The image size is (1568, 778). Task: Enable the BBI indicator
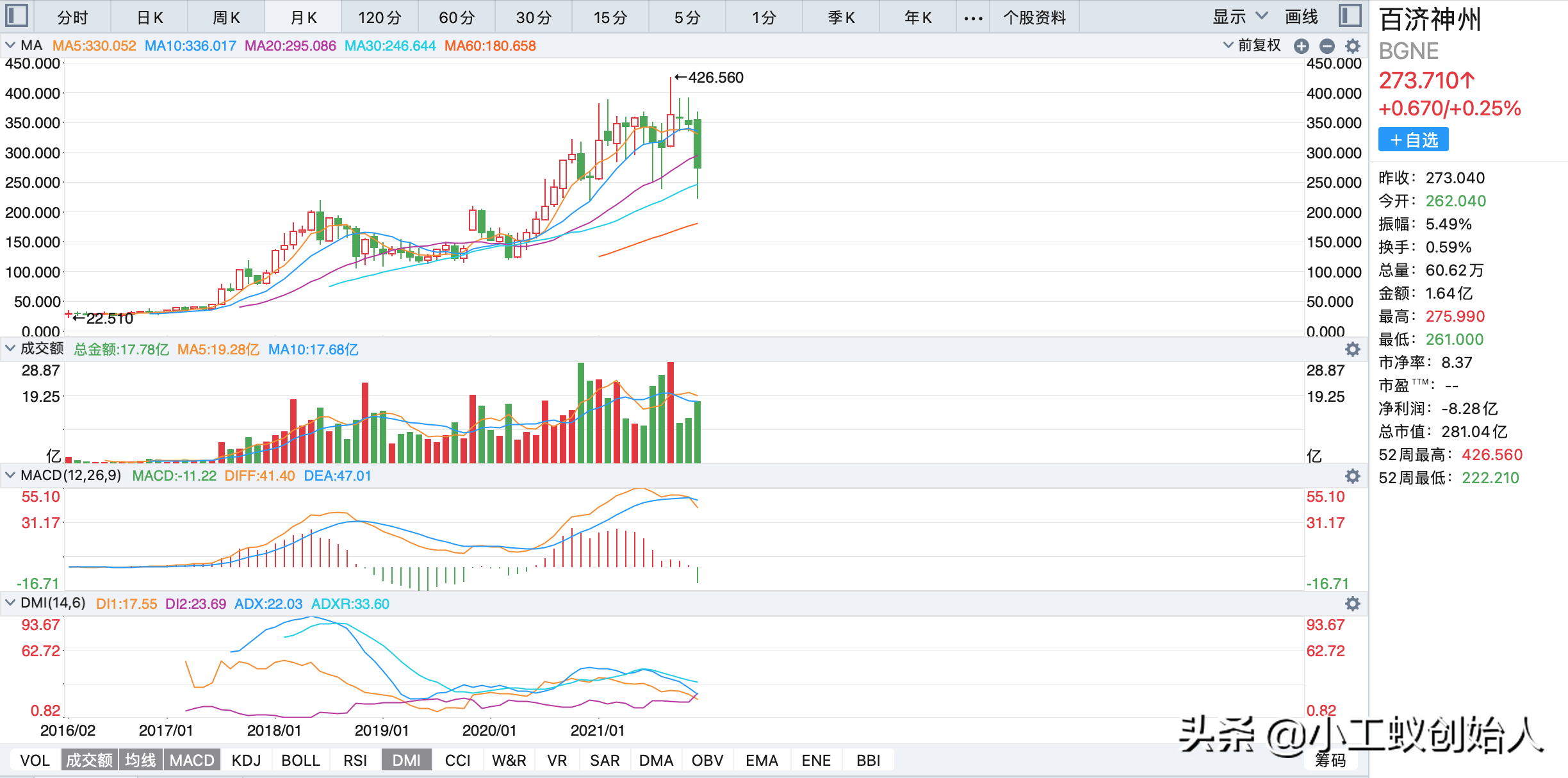(x=869, y=761)
